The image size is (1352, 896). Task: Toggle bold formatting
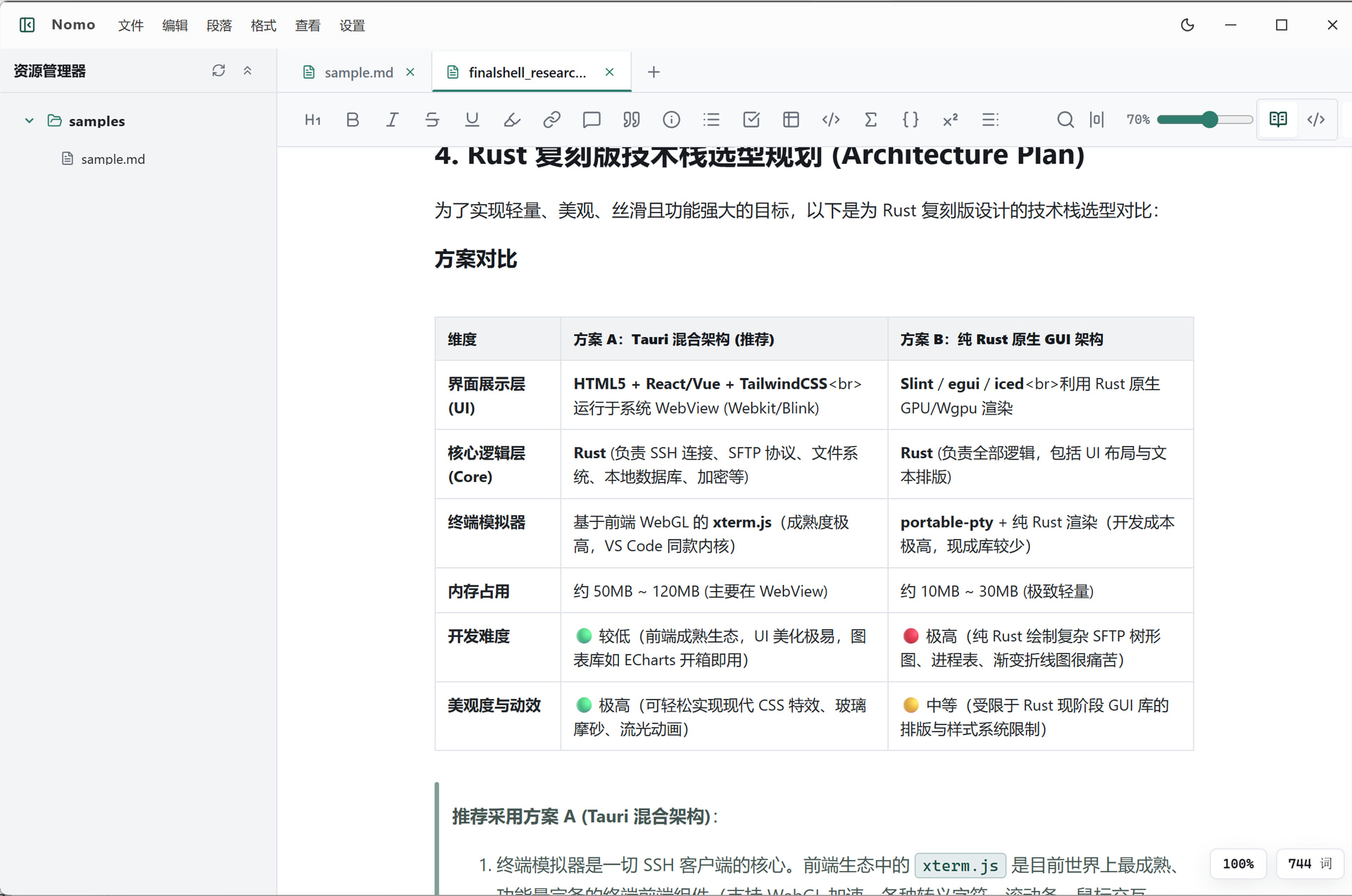pos(353,120)
